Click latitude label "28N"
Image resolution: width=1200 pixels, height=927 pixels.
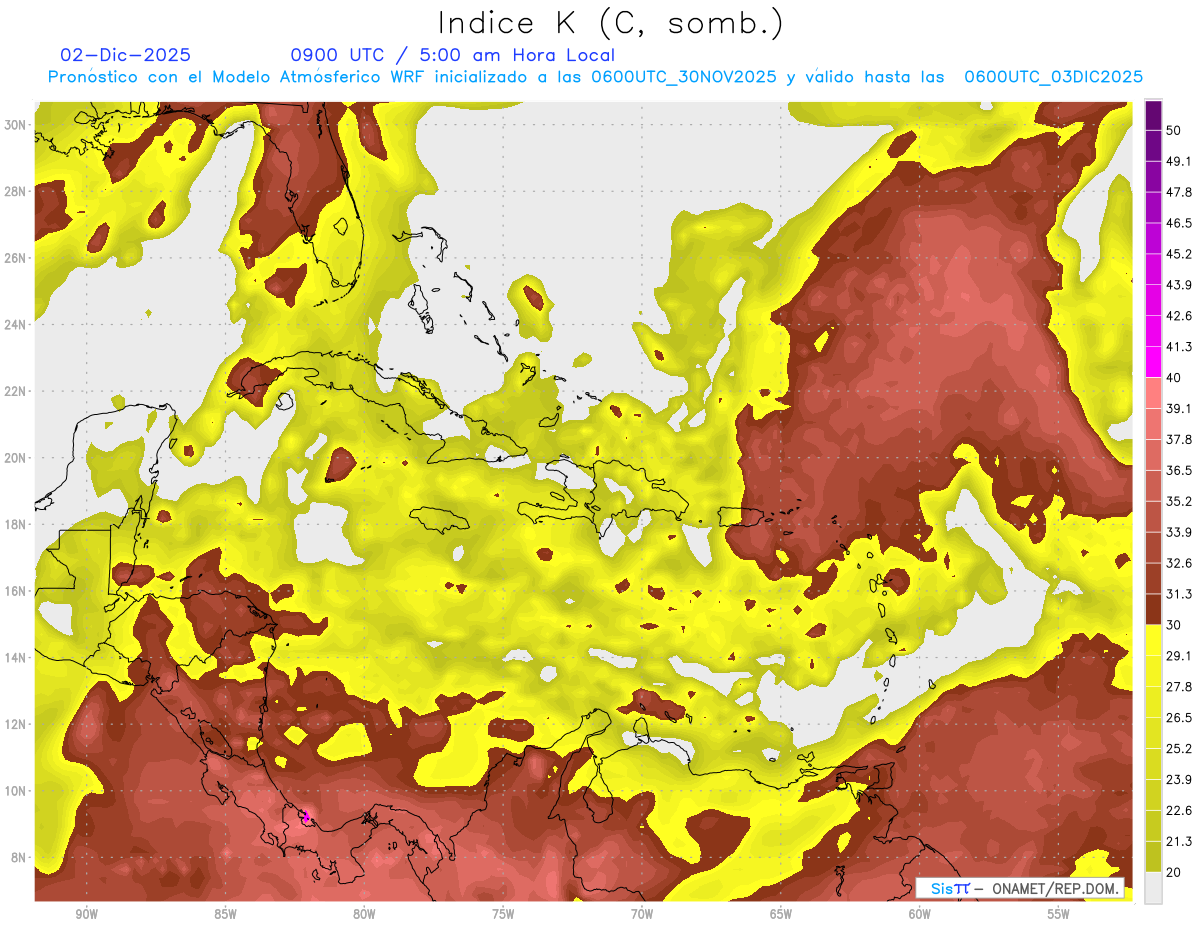[15, 191]
